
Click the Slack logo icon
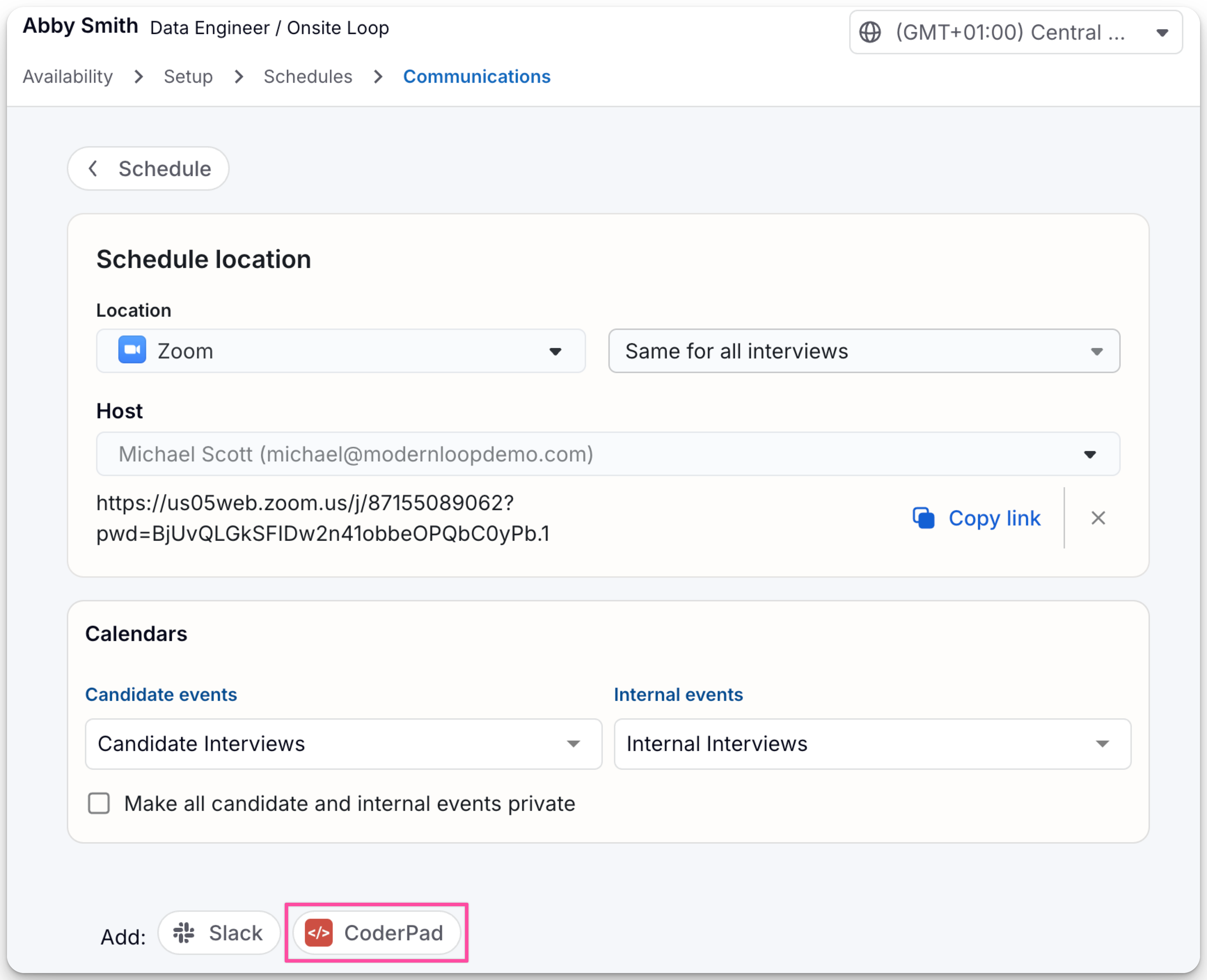184,933
